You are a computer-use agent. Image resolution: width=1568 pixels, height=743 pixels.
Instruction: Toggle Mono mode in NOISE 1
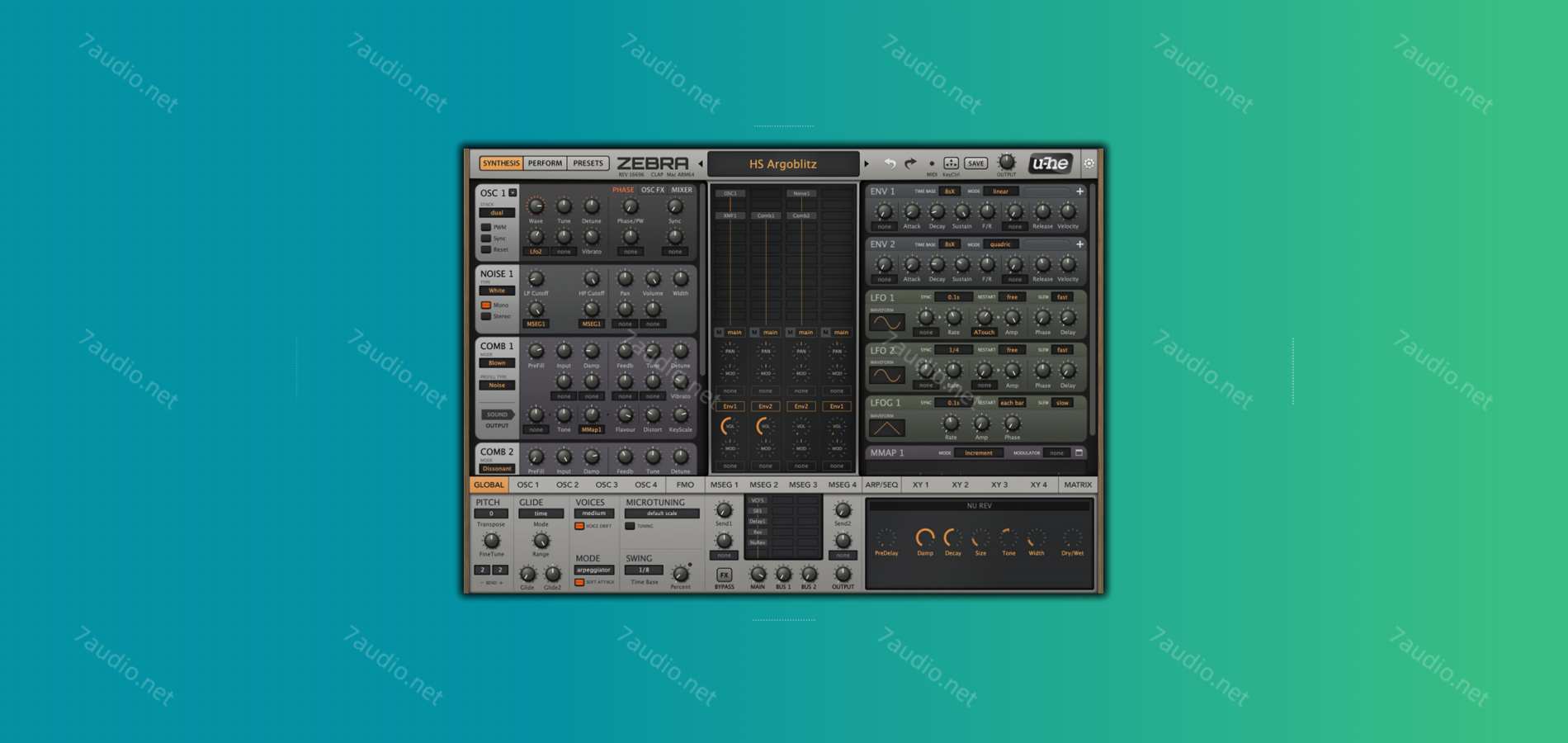[486, 305]
